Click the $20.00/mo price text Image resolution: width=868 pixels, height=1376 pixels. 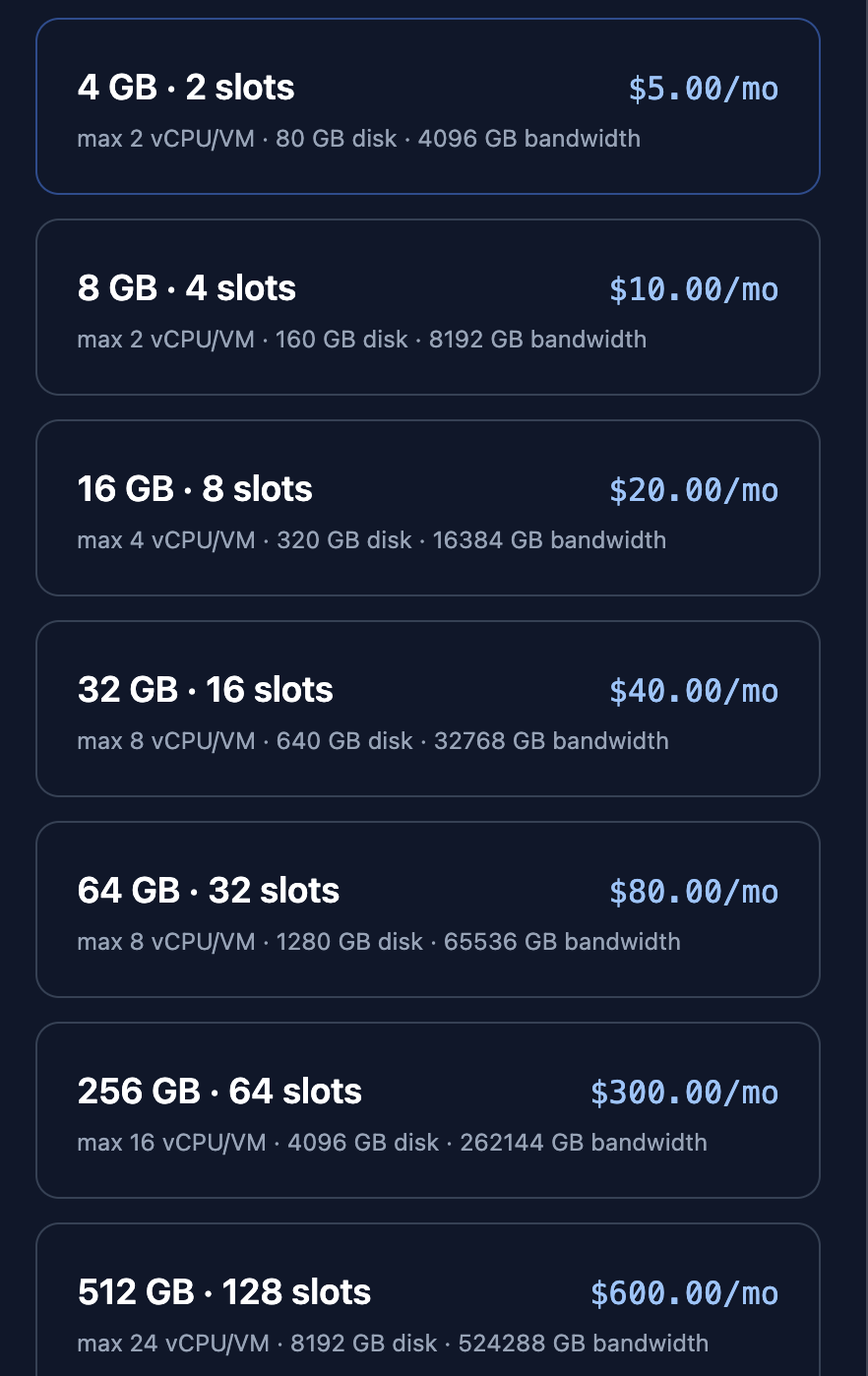pos(694,490)
